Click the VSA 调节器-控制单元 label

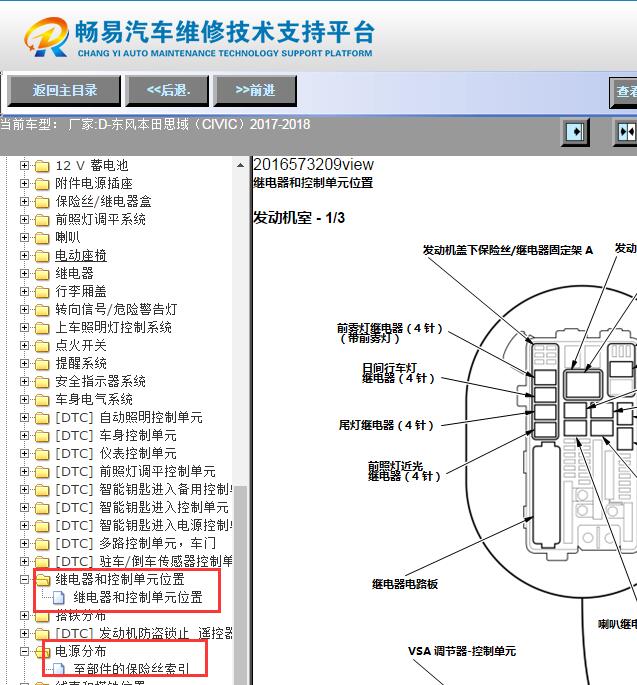(462, 651)
